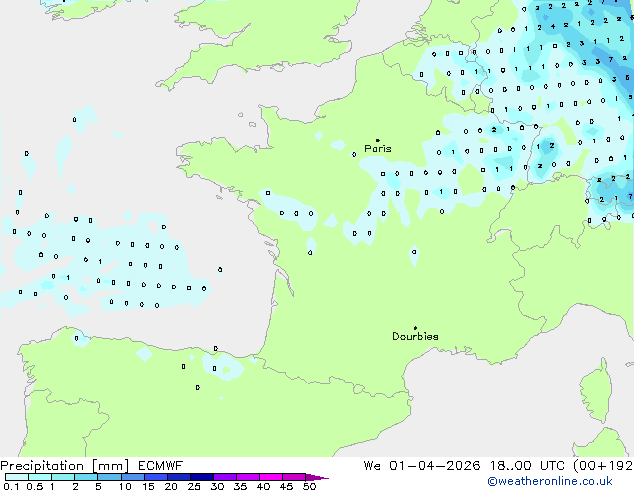The height and width of the screenshot is (490, 634).
Task: Pick the 30 to 35 purple swatch
Action: (x=224, y=477)
